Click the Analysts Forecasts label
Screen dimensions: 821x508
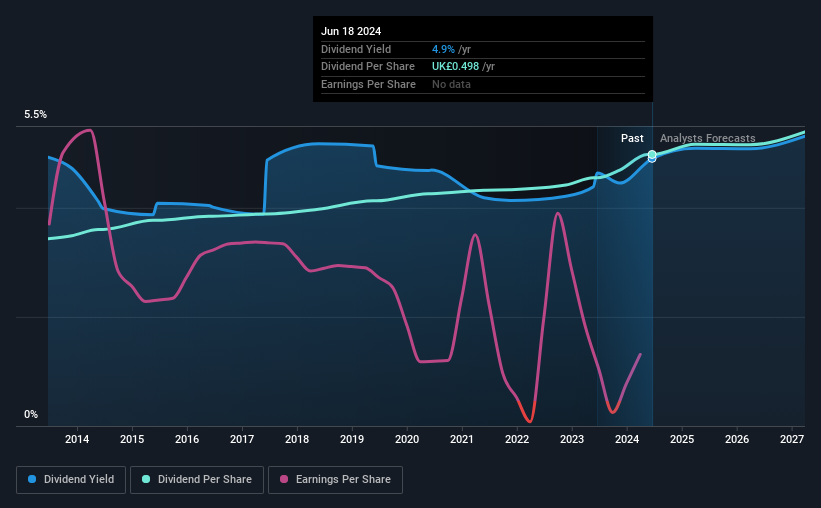point(707,138)
